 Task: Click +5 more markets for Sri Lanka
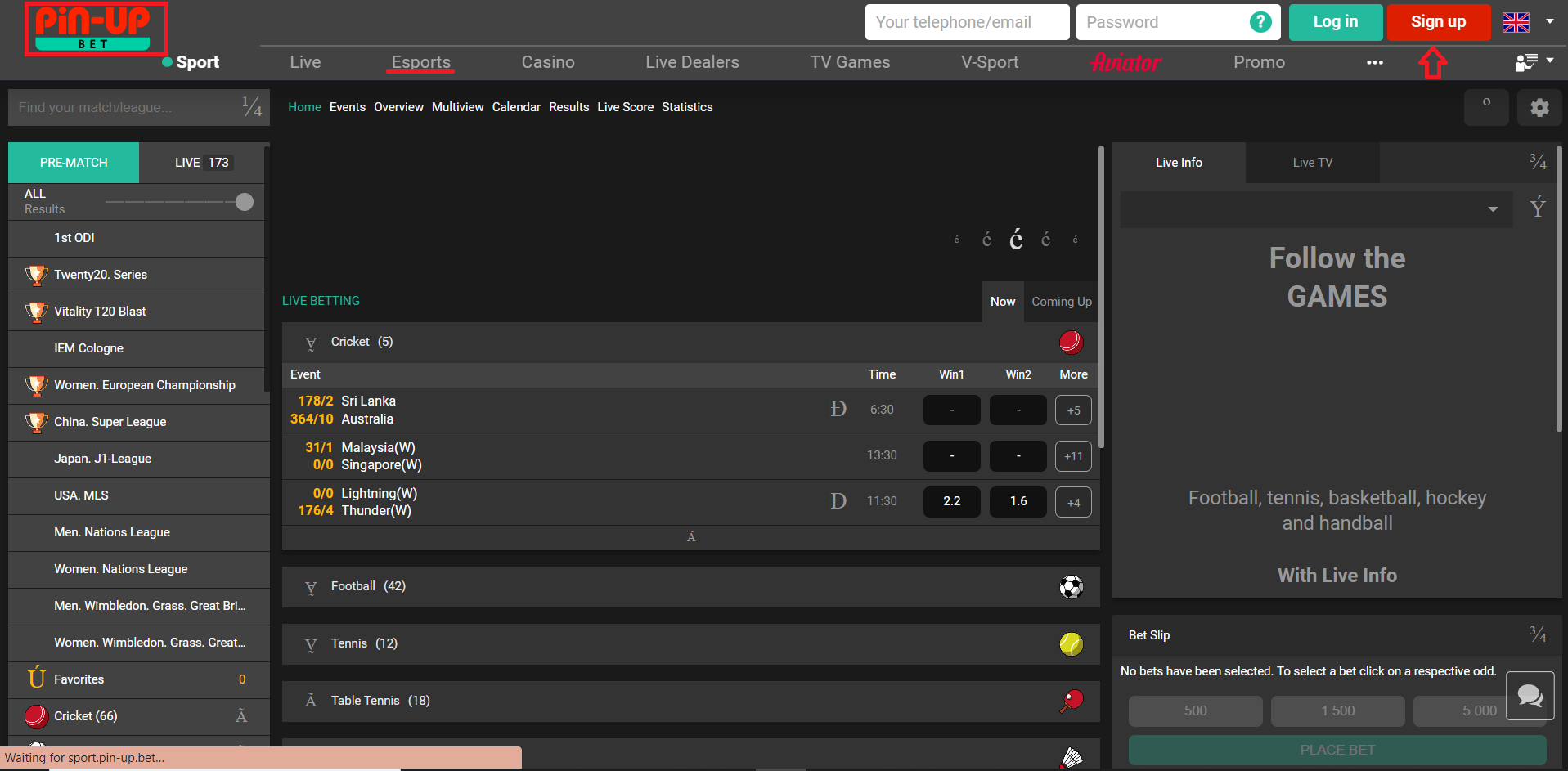(1073, 410)
